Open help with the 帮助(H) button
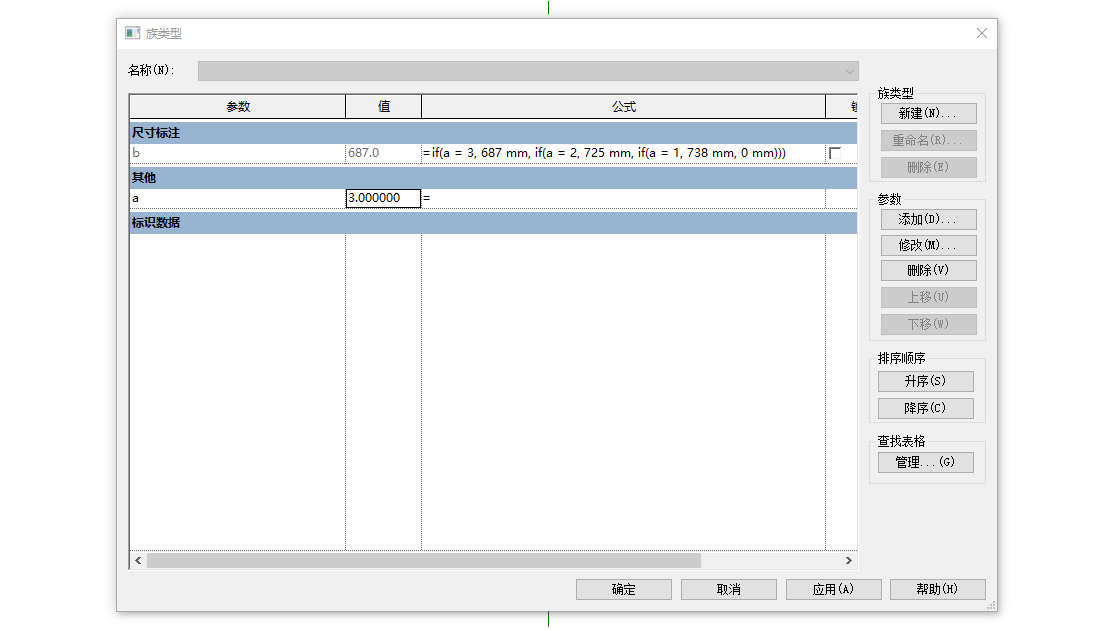Viewport: 1120px width, 630px height. 938,589
